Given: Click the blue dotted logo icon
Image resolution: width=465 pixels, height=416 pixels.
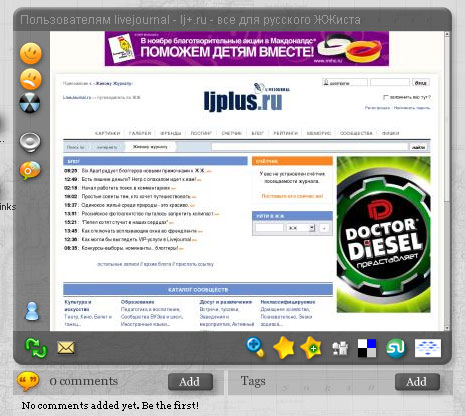Looking at the screenshot, I should click(x=428, y=348).
